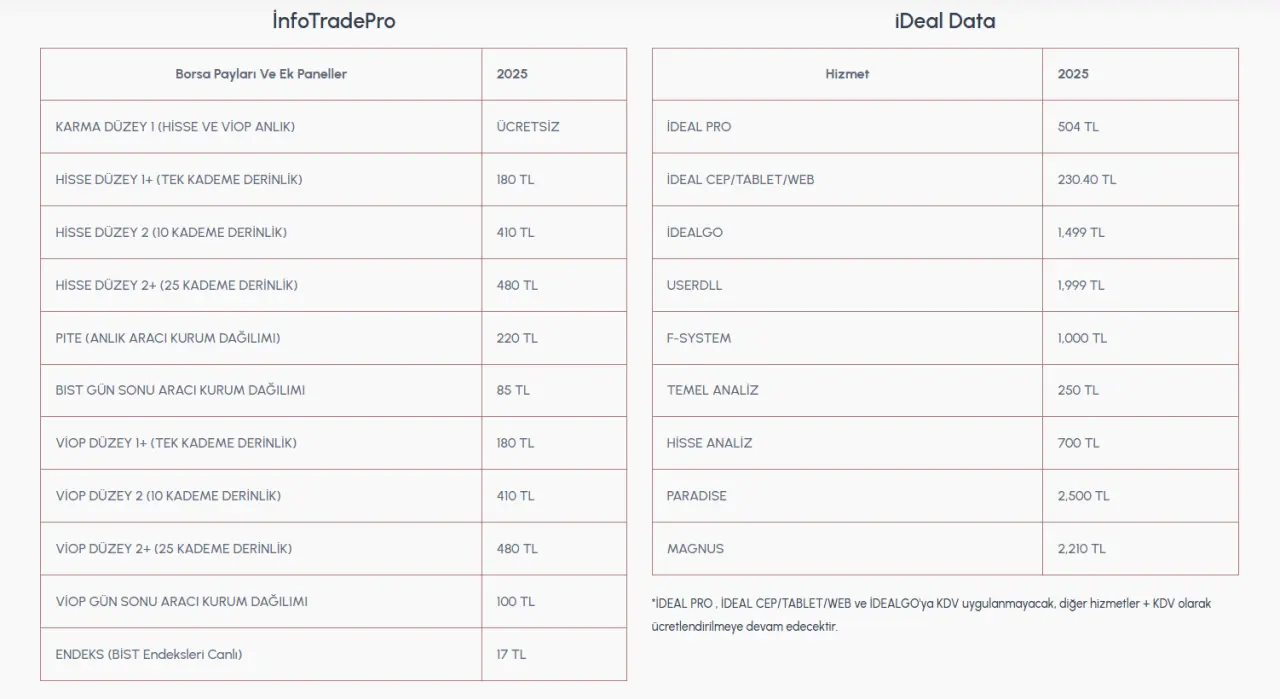1280x699 pixels.
Task: Click the İDEAL CEP/TABLET/WEB service name
Action: pyautogui.click(x=740, y=180)
